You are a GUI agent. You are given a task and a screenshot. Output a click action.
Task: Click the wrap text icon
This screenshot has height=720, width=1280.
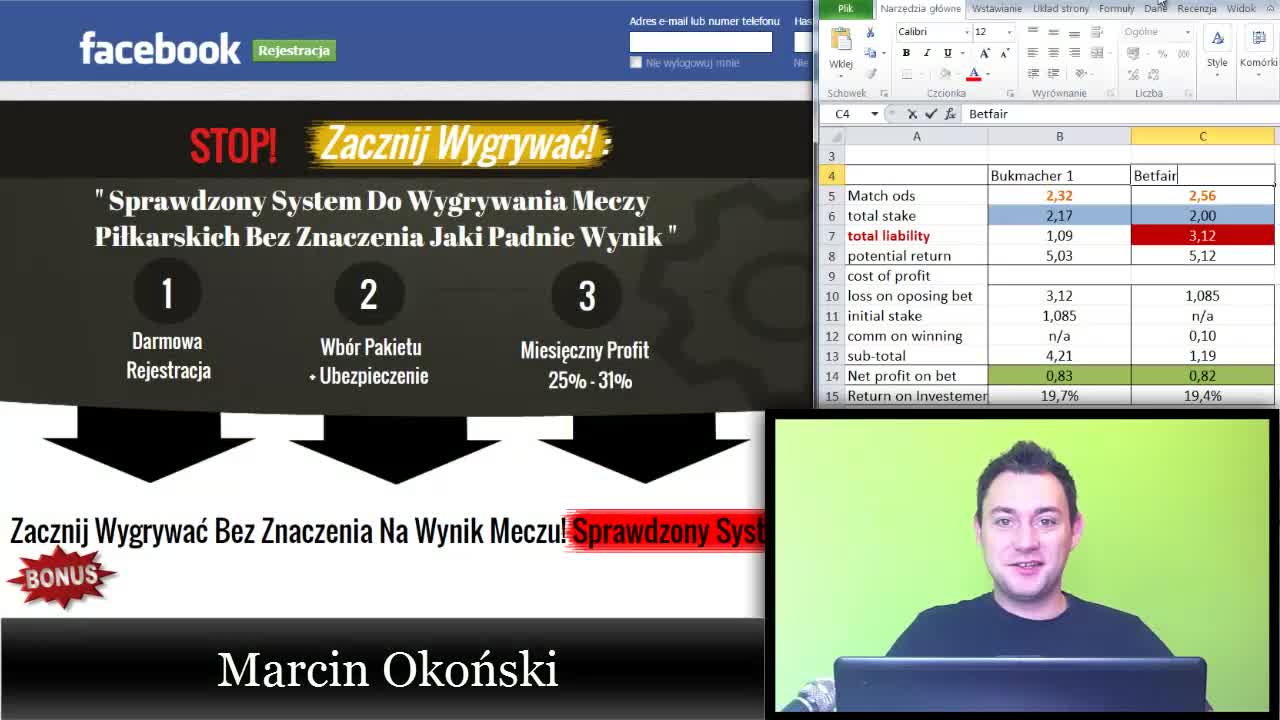(1097, 32)
